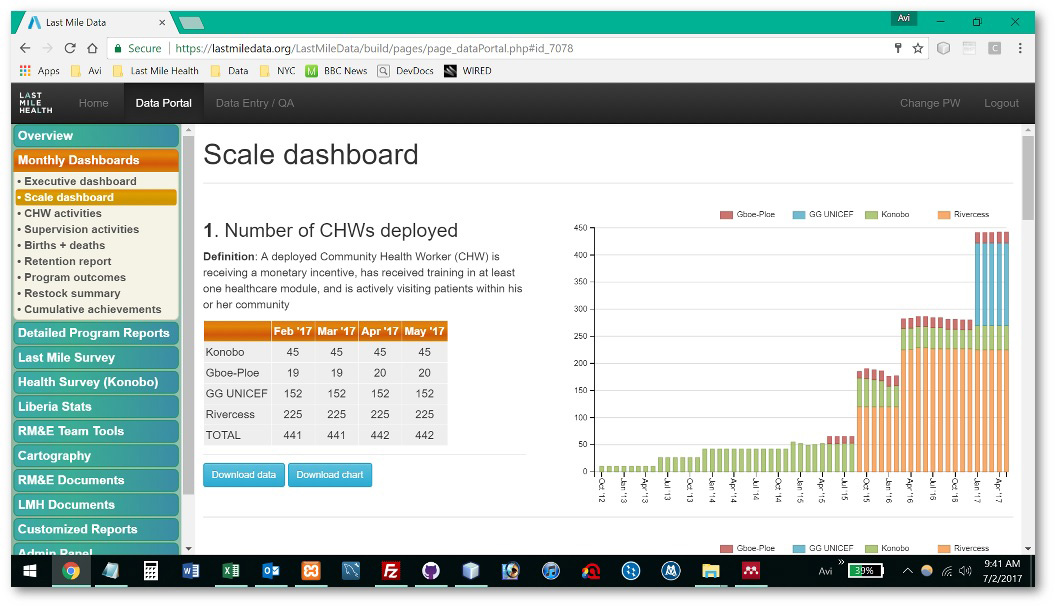Screen dimensions: 1056x608
Task: Open FileZilla from the taskbar
Action: tap(391, 571)
